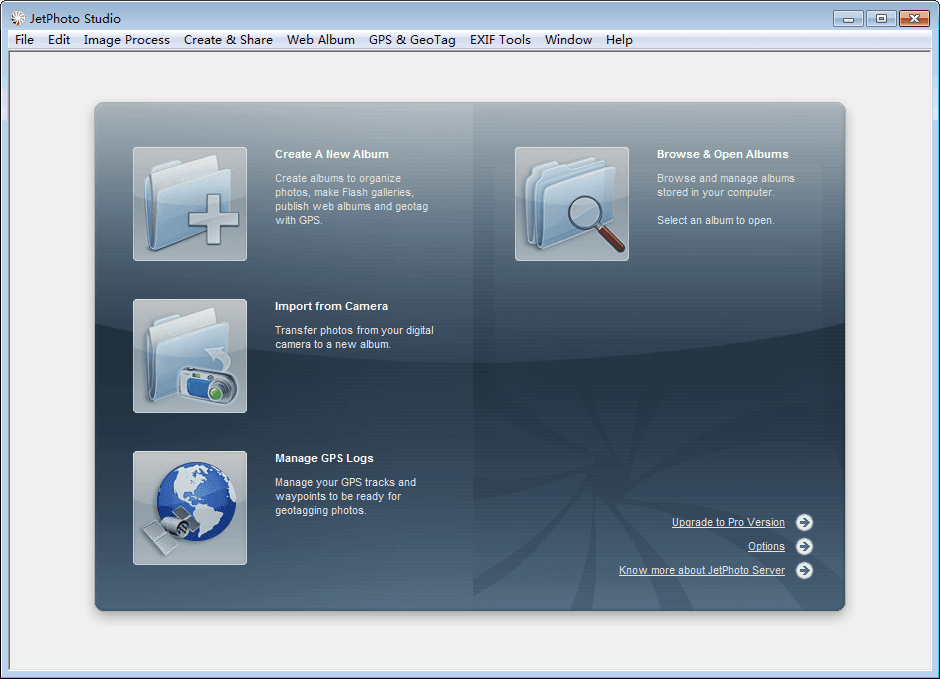
Task: Click 'Browse and manage albums stored' description
Action: click(x=726, y=185)
